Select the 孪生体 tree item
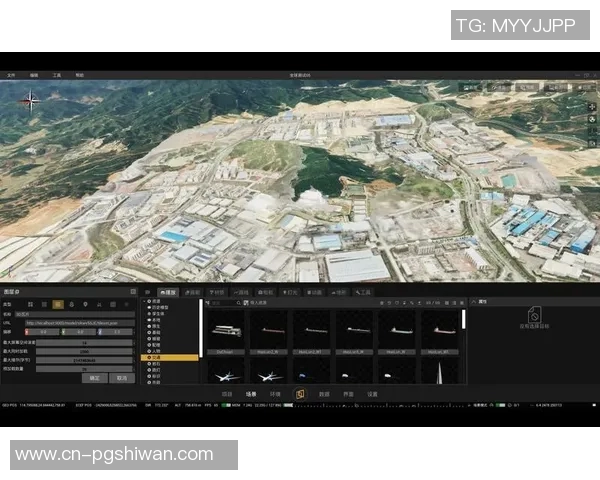This screenshot has width=600, height=480. pyautogui.click(x=157, y=313)
